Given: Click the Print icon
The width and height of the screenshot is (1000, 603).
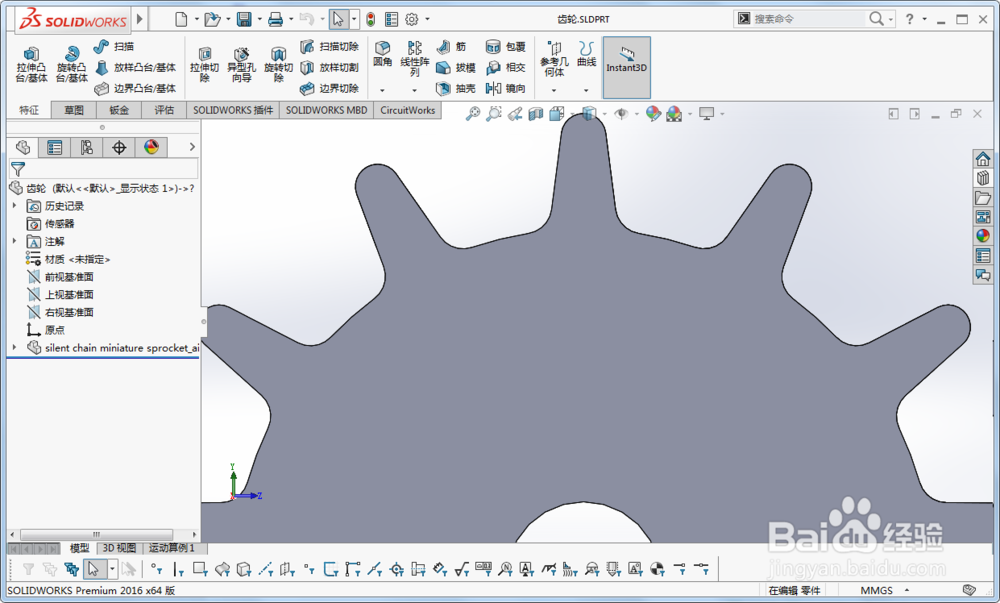Looking at the screenshot, I should point(276,20).
